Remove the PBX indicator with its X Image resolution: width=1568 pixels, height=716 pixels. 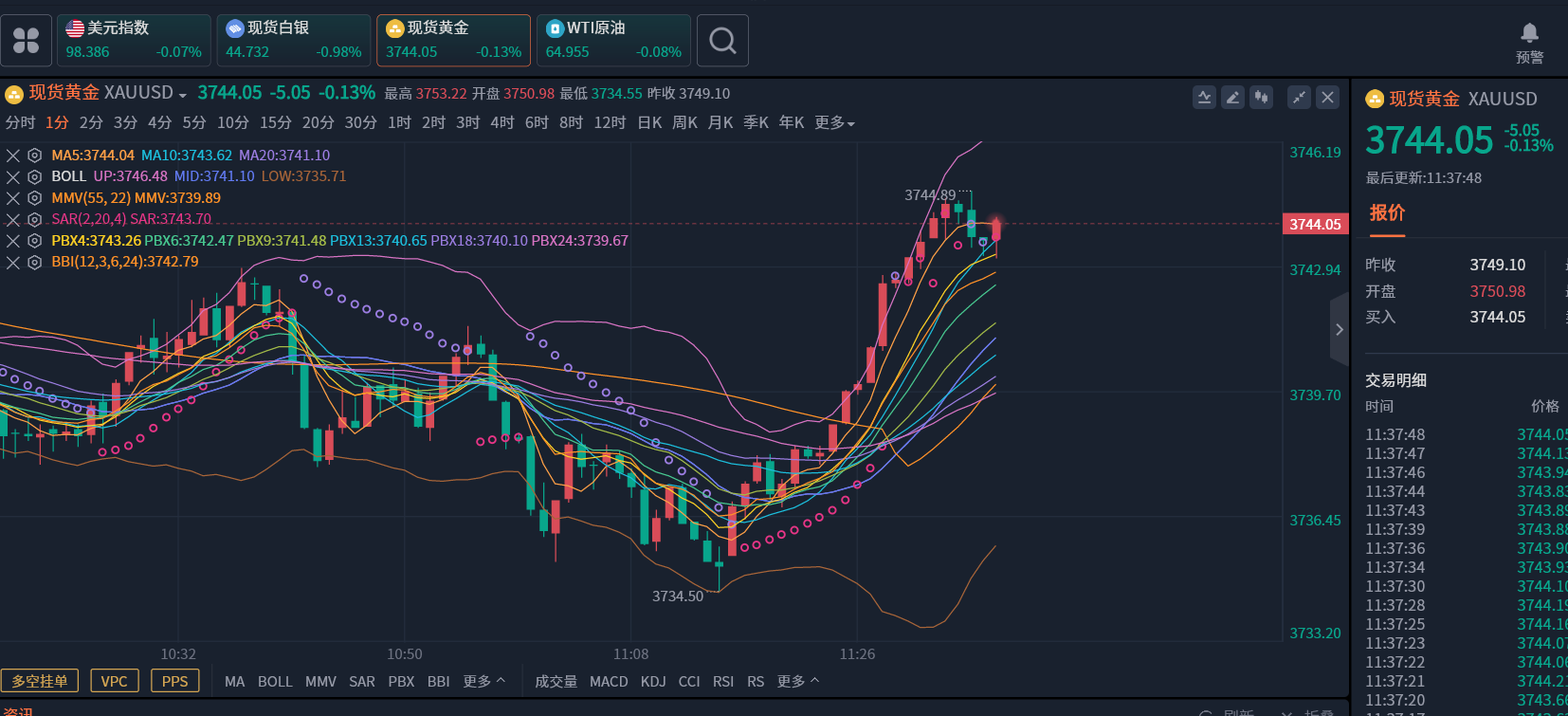(x=13, y=241)
